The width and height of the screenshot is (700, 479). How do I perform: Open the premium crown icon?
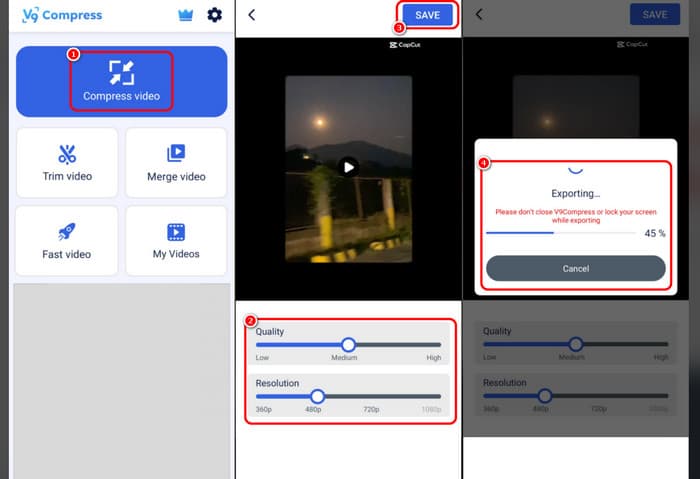[185, 15]
